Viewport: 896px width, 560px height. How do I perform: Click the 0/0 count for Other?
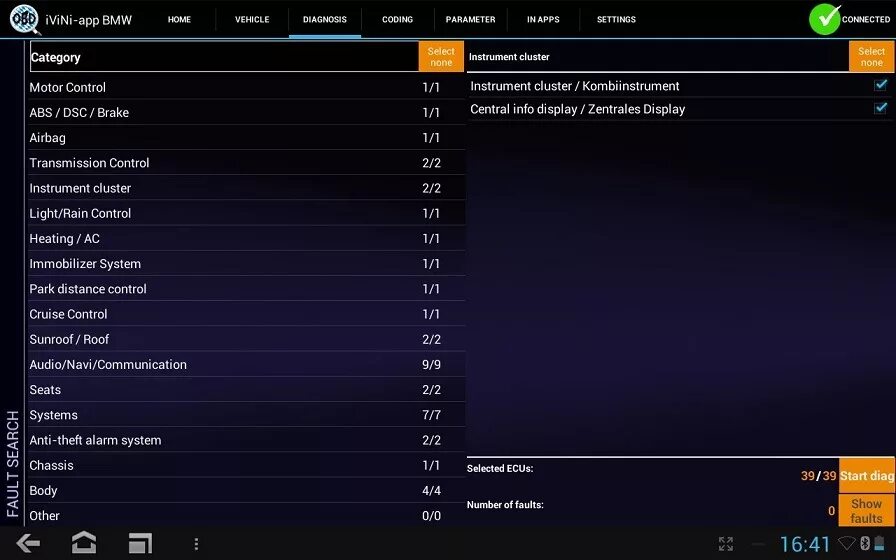point(431,515)
